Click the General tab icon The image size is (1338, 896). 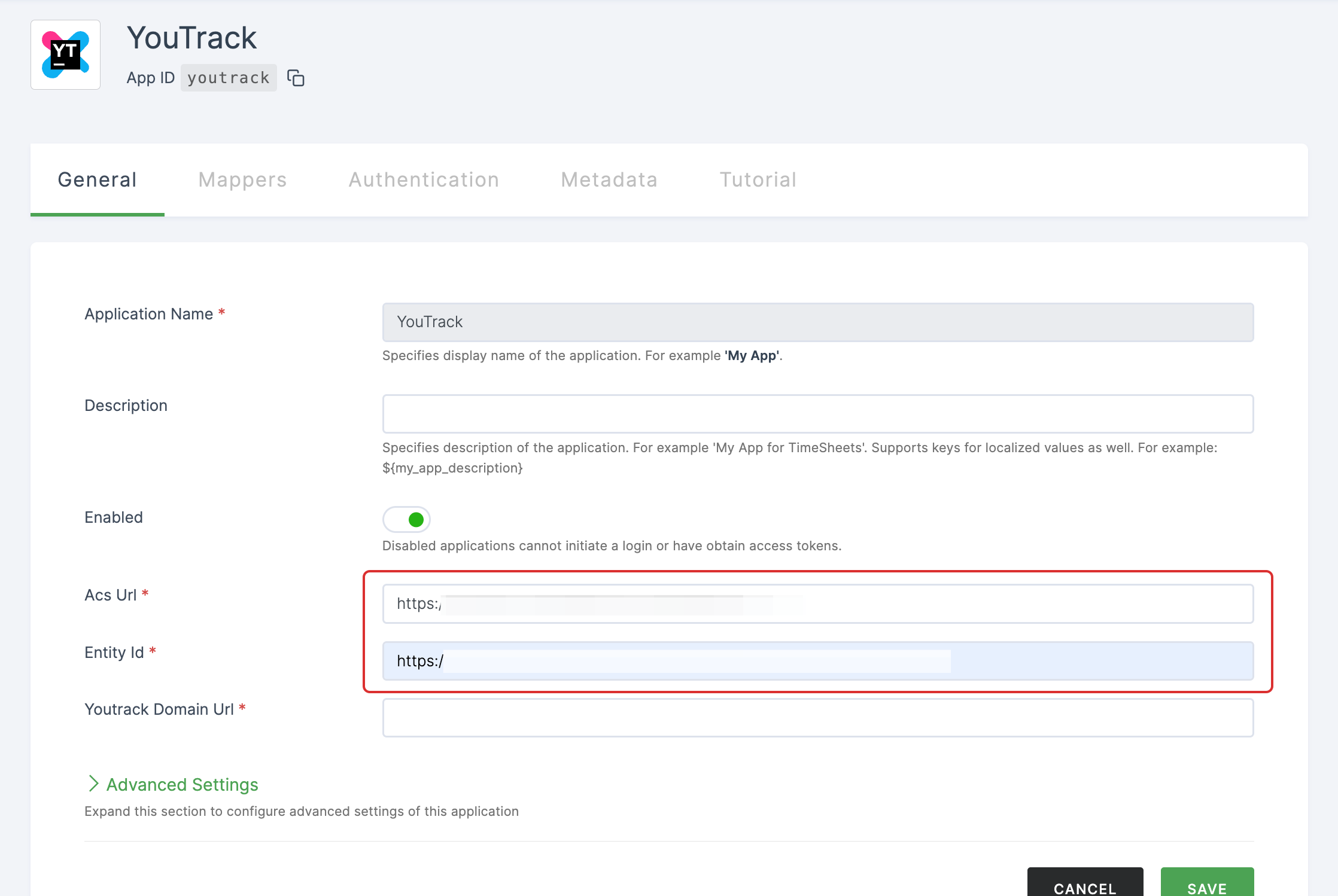pos(97,179)
